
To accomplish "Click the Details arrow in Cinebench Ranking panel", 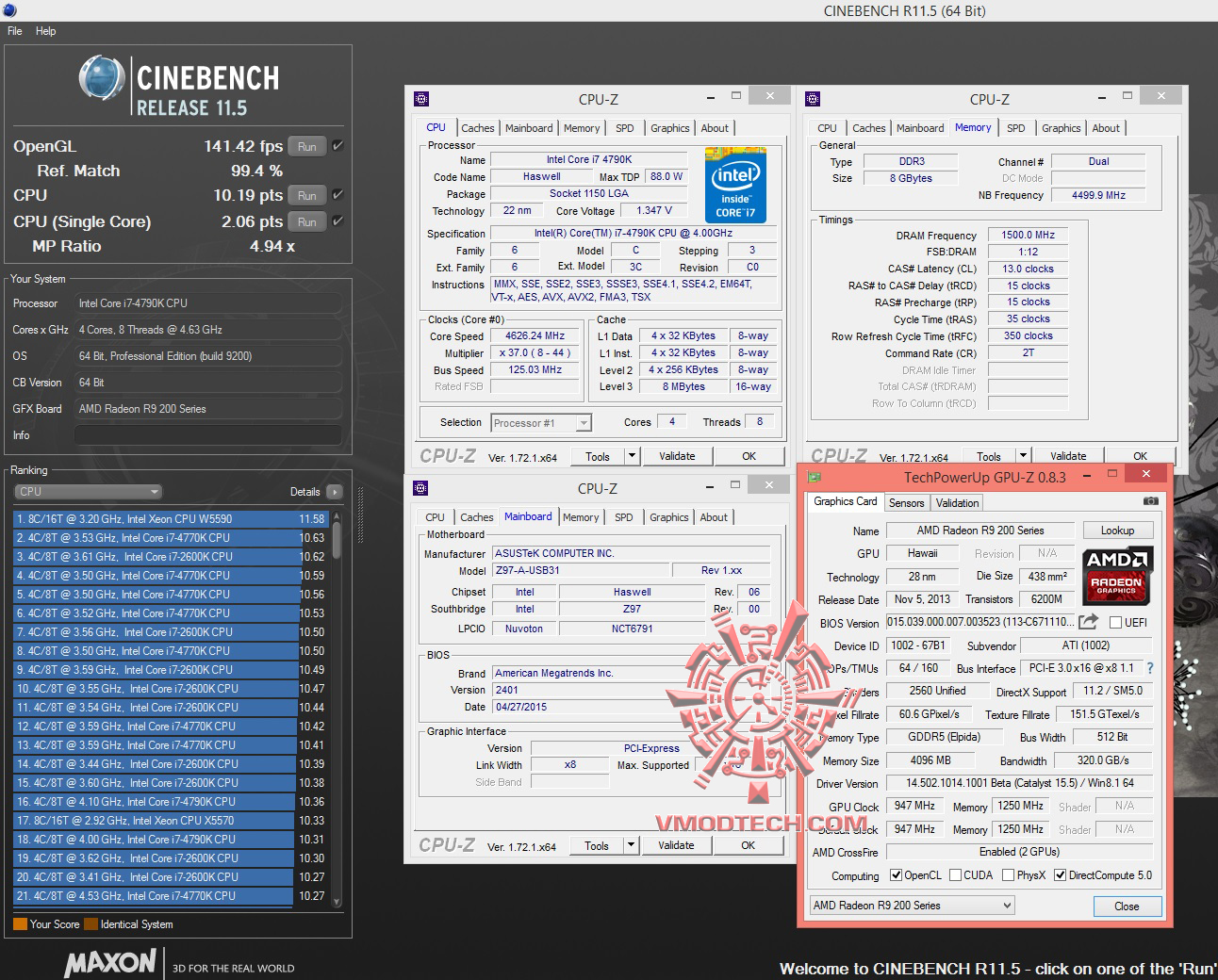I will [x=334, y=492].
